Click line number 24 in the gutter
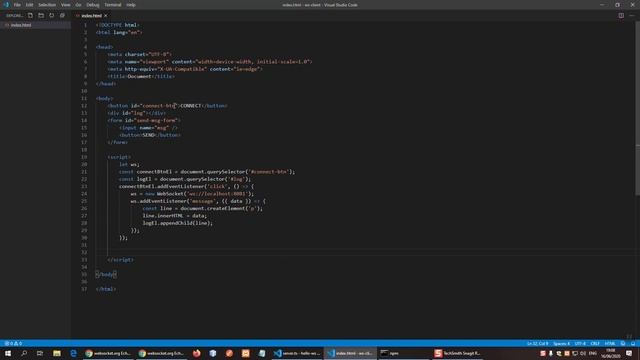The width and height of the screenshot is (640, 360). (84, 194)
